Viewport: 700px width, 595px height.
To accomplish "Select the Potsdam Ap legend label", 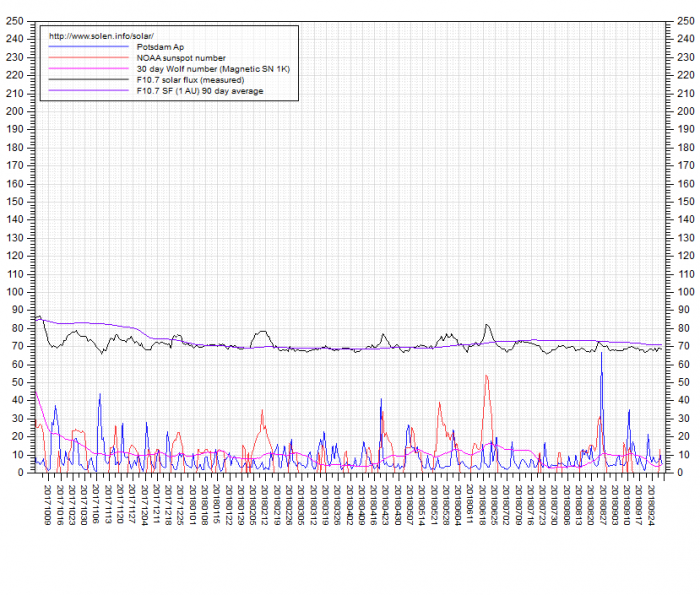I will (x=156, y=47).
